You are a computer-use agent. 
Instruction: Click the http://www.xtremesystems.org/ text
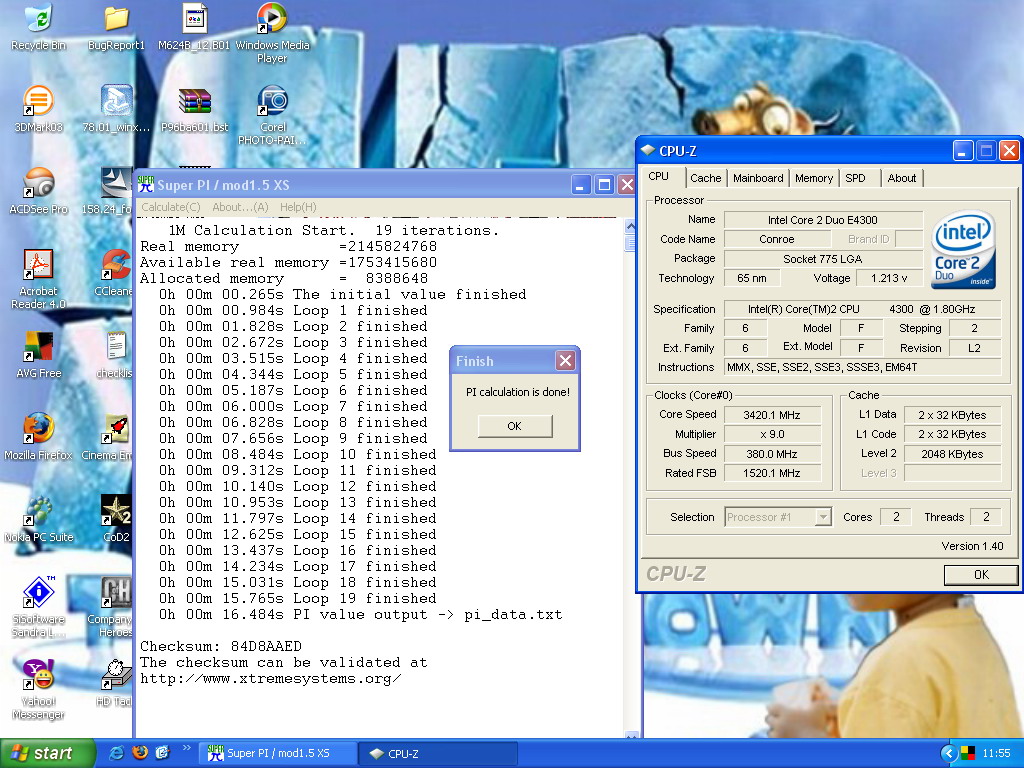tap(270, 679)
